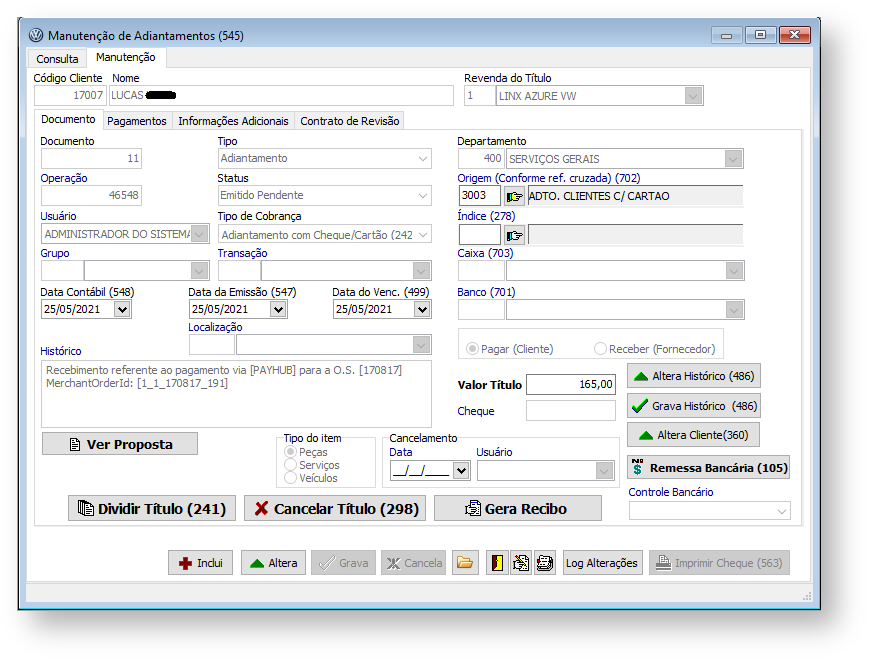Switch to the Consulta tab

click(x=57, y=59)
